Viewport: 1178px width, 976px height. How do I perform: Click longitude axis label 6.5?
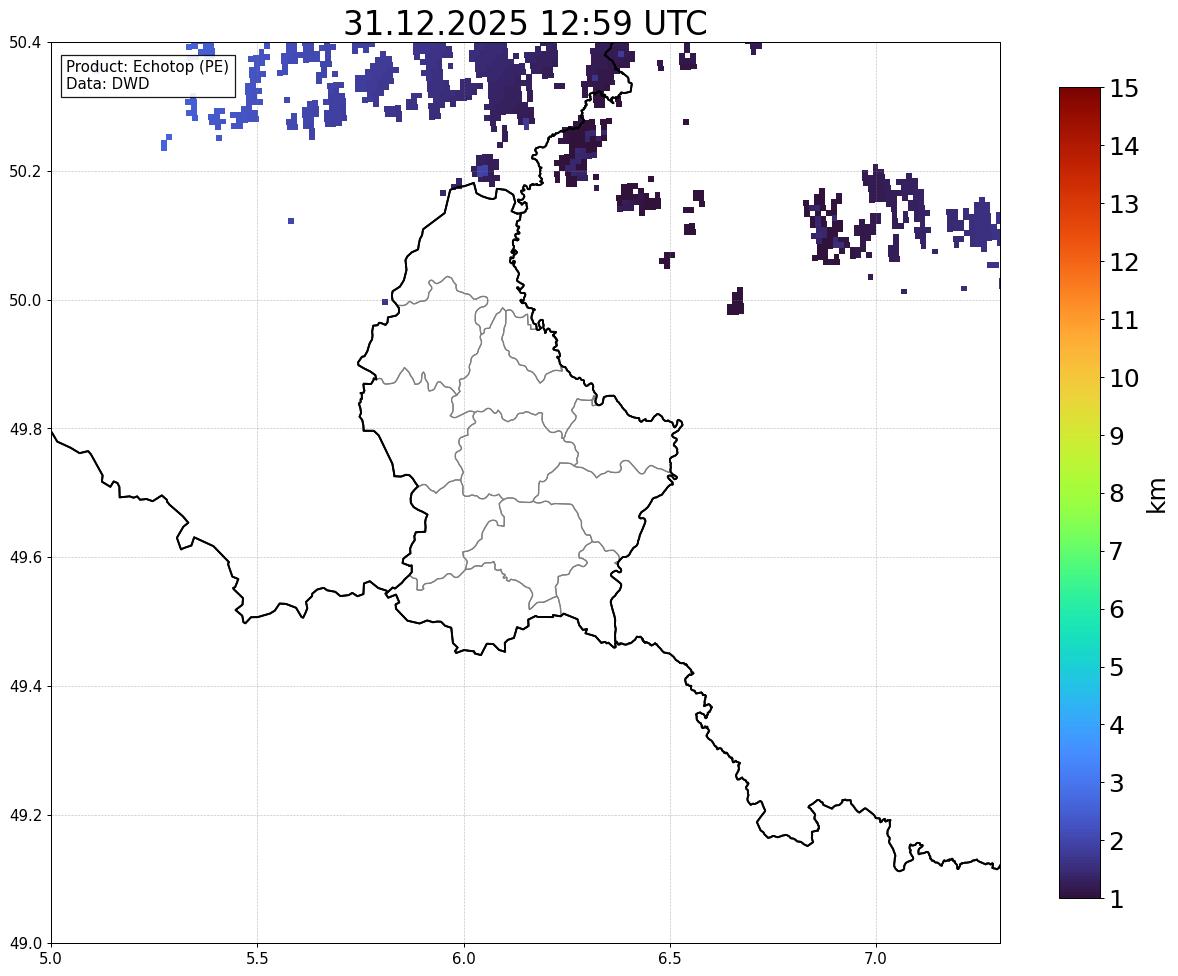(x=670, y=959)
